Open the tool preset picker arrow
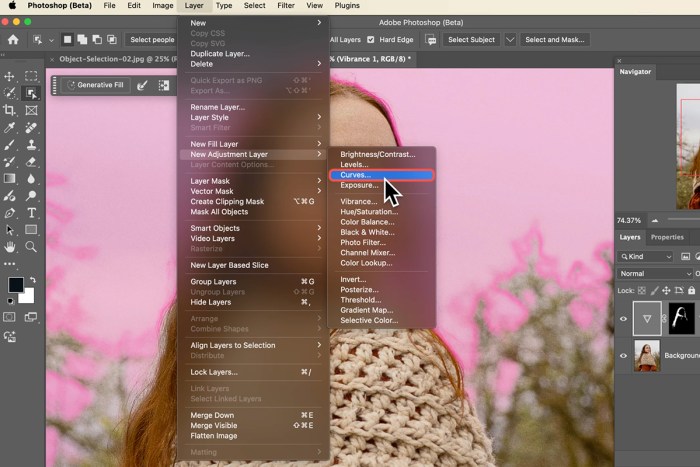 (x=51, y=40)
